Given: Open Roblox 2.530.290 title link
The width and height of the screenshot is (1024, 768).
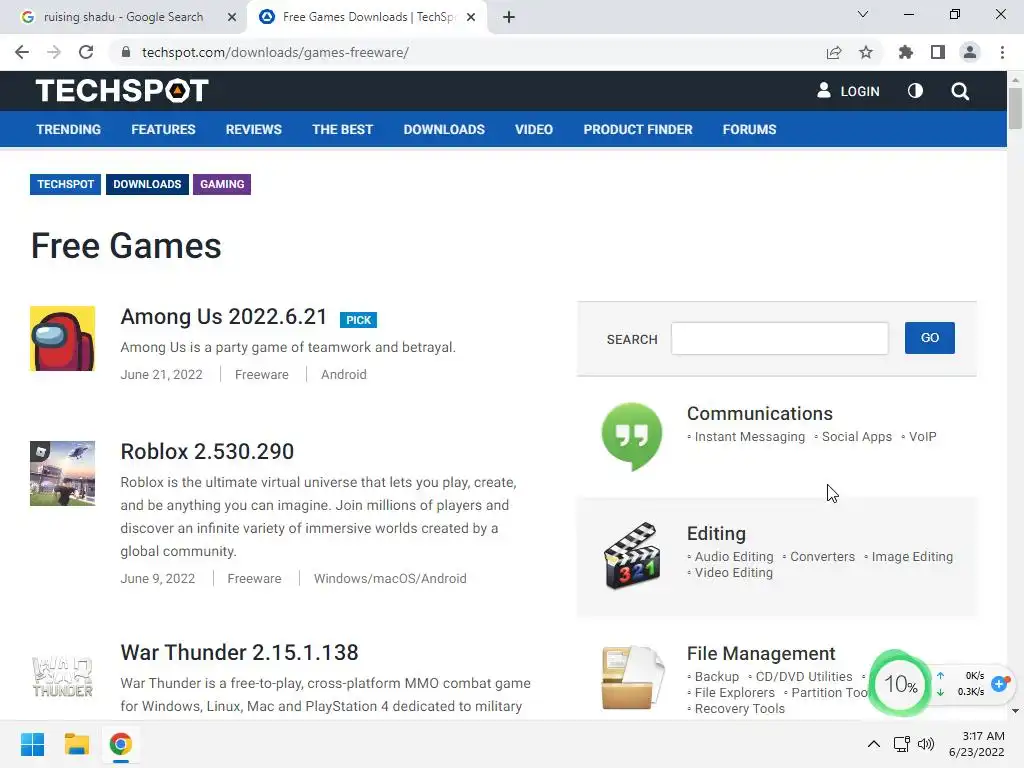Looking at the screenshot, I should click(x=207, y=451).
